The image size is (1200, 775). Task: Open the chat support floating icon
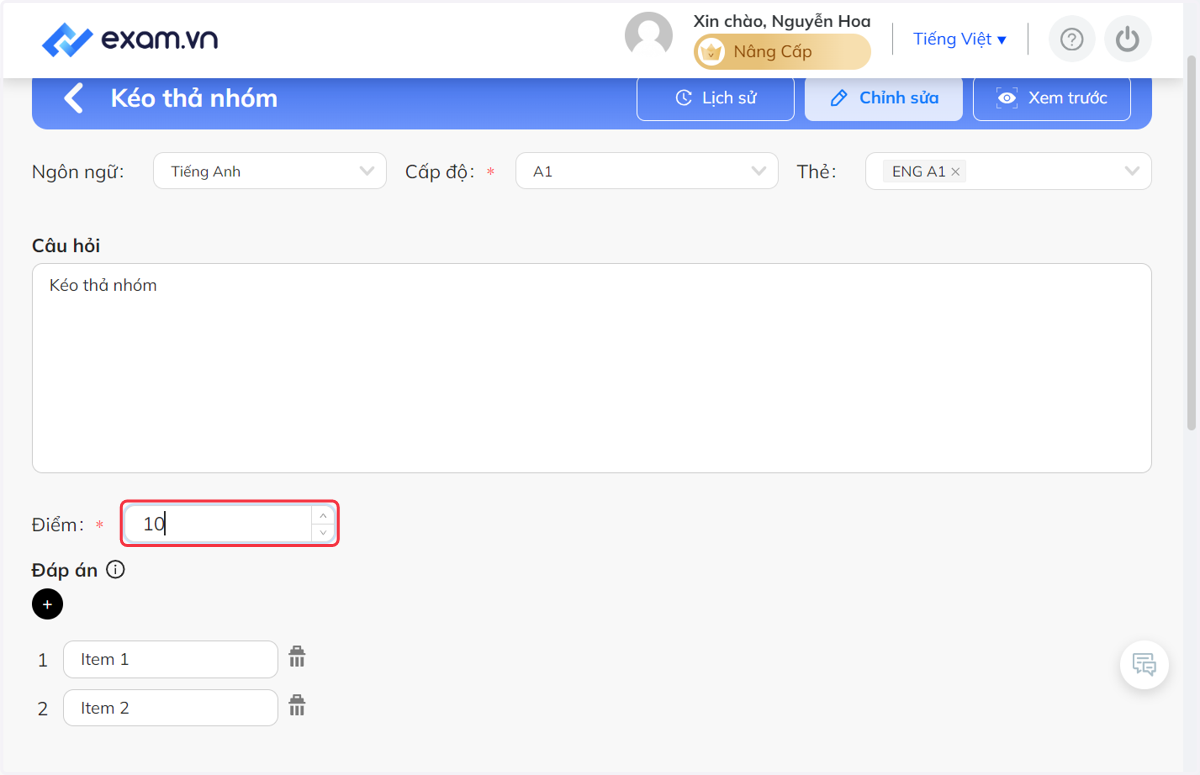1144,664
